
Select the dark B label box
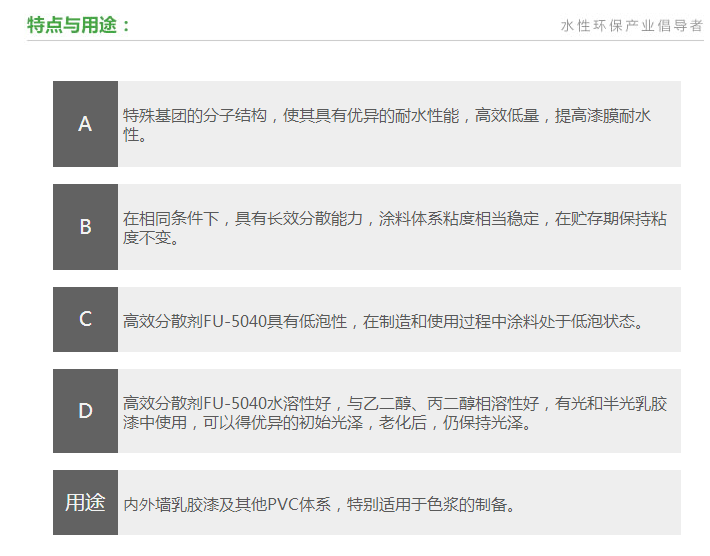pos(85,227)
